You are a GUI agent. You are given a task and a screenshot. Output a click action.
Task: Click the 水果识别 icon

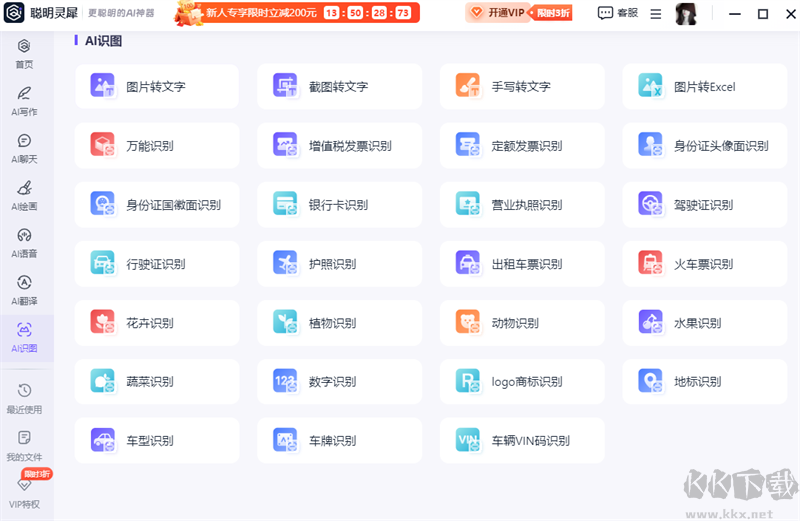point(651,322)
